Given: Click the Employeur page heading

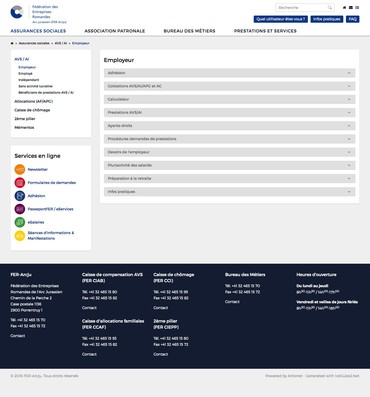Looking at the screenshot, I should point(119,60).
